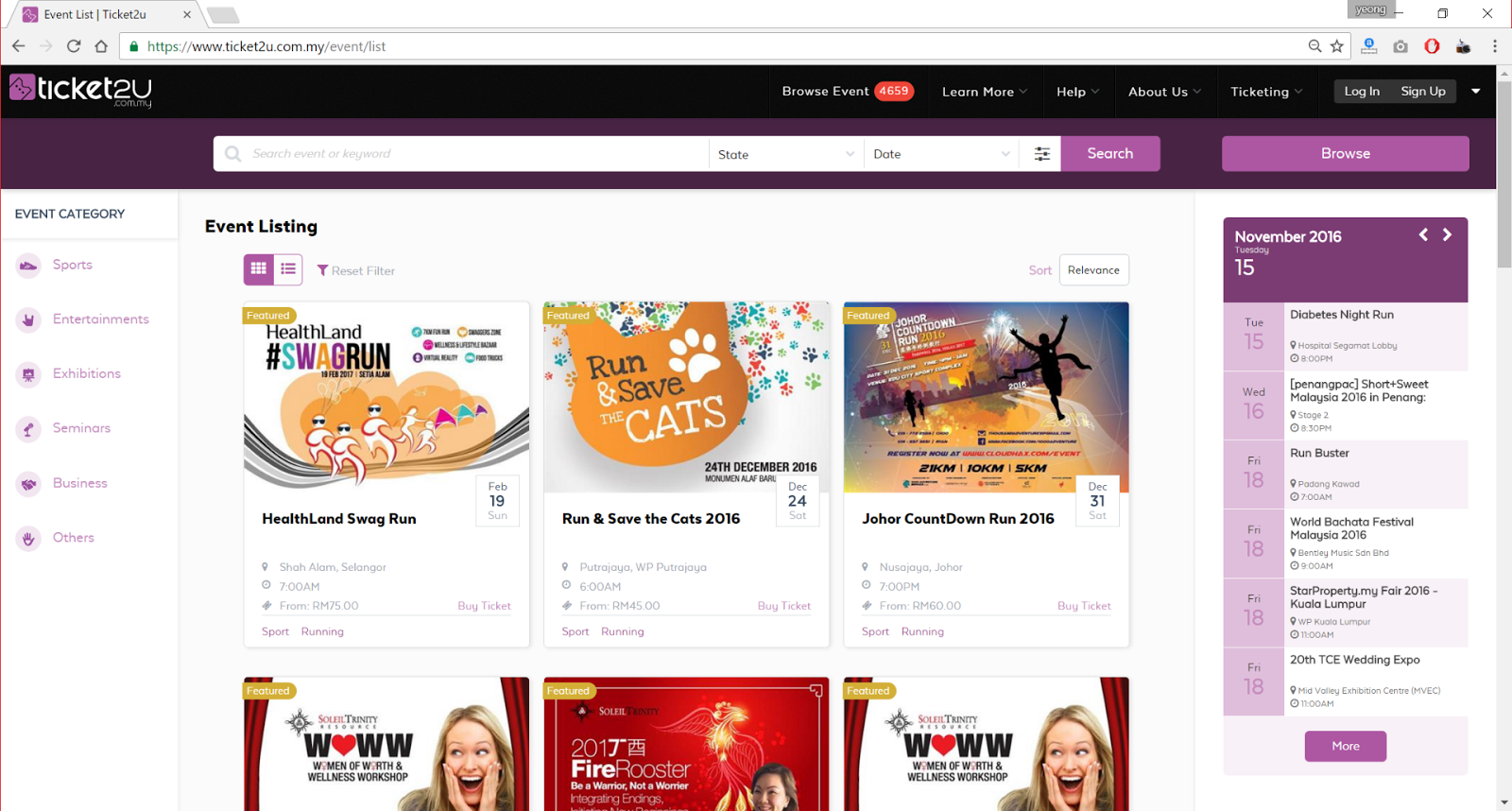Reload the page
This screenshot has height=811, width=1512.
[74, 46]
